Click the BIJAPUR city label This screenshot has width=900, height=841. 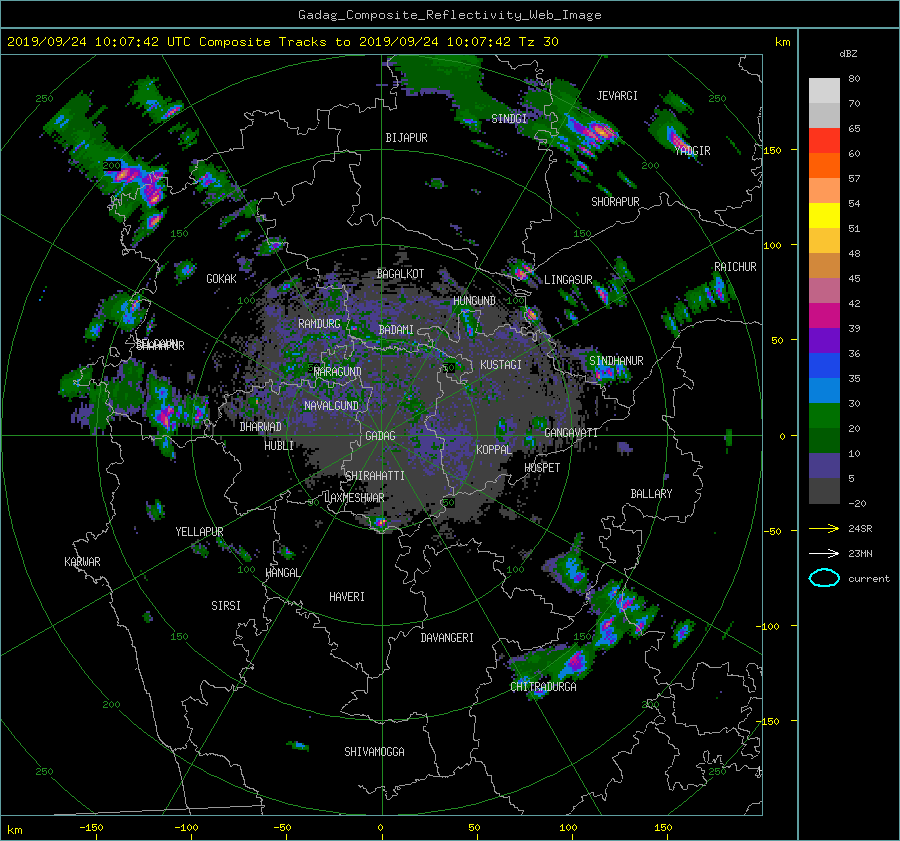click(x=406, y=138)
